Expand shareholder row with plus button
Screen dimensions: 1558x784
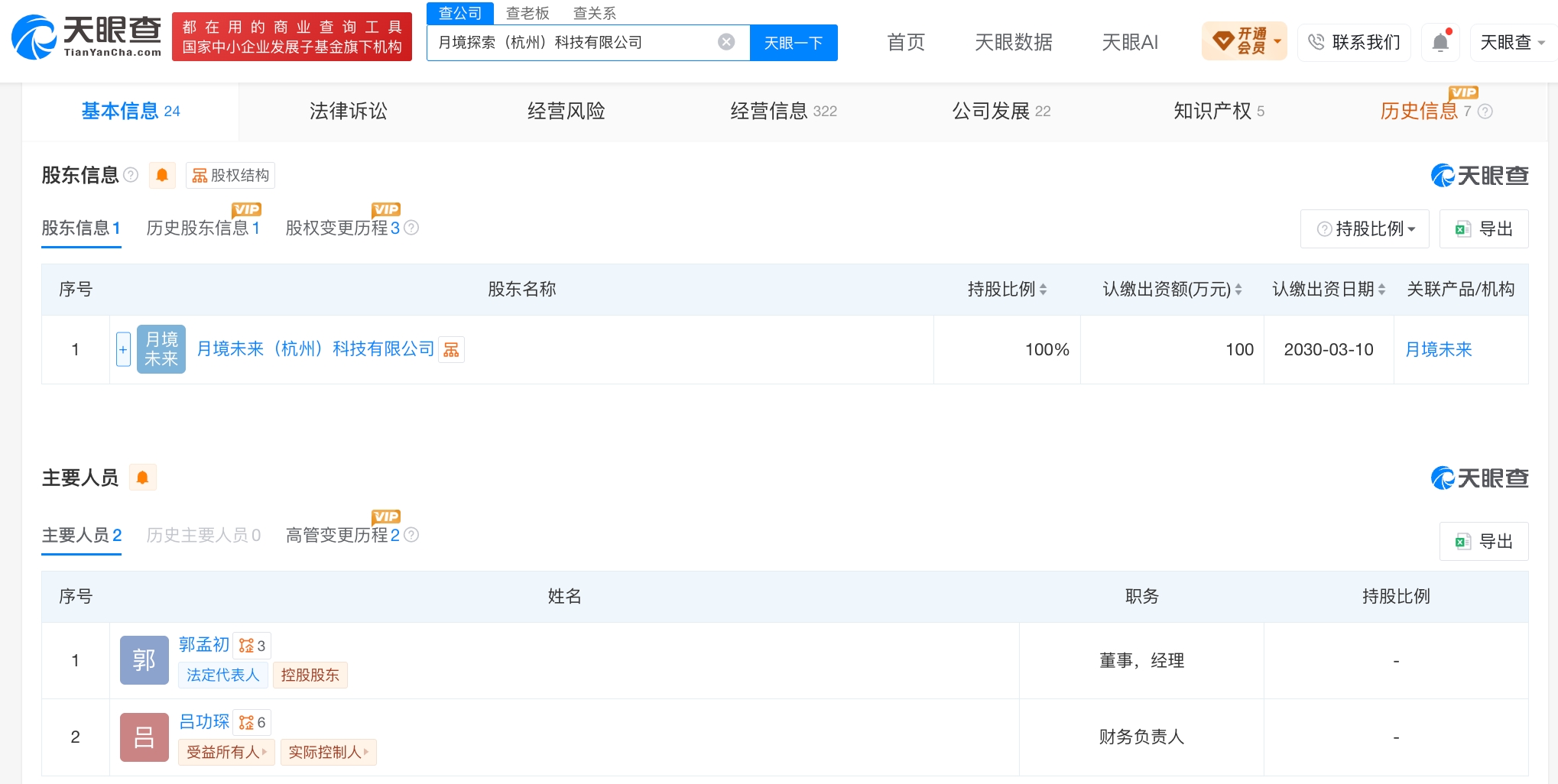pyautogui.click(x=123, y=349)
